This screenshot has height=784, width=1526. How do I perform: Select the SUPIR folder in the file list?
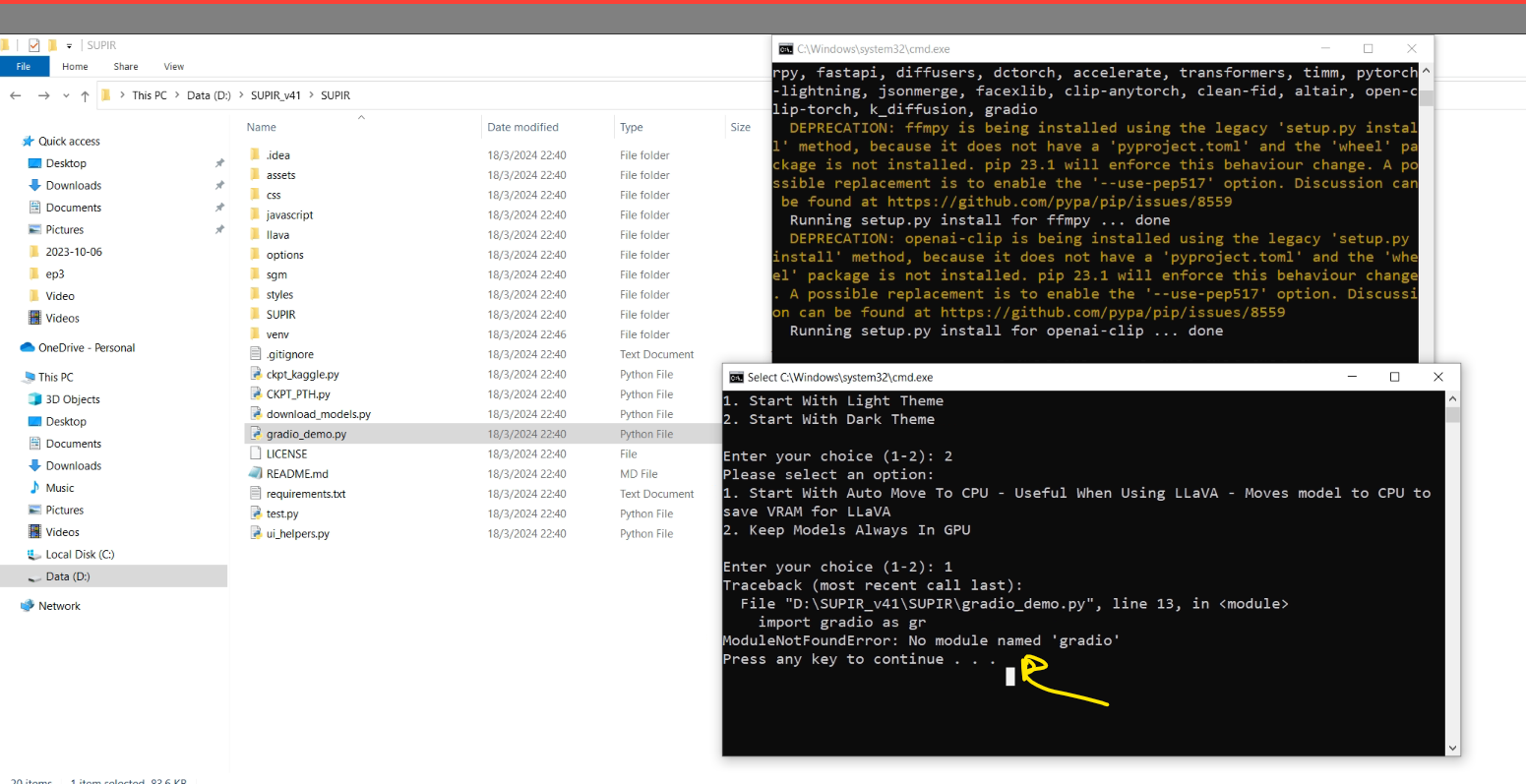point(281,315)
